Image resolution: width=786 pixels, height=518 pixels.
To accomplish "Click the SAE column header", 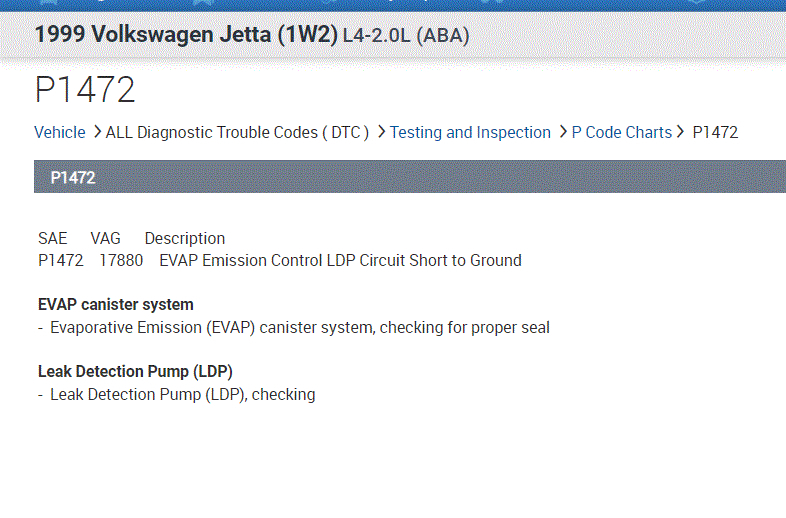I will point(53,238).
